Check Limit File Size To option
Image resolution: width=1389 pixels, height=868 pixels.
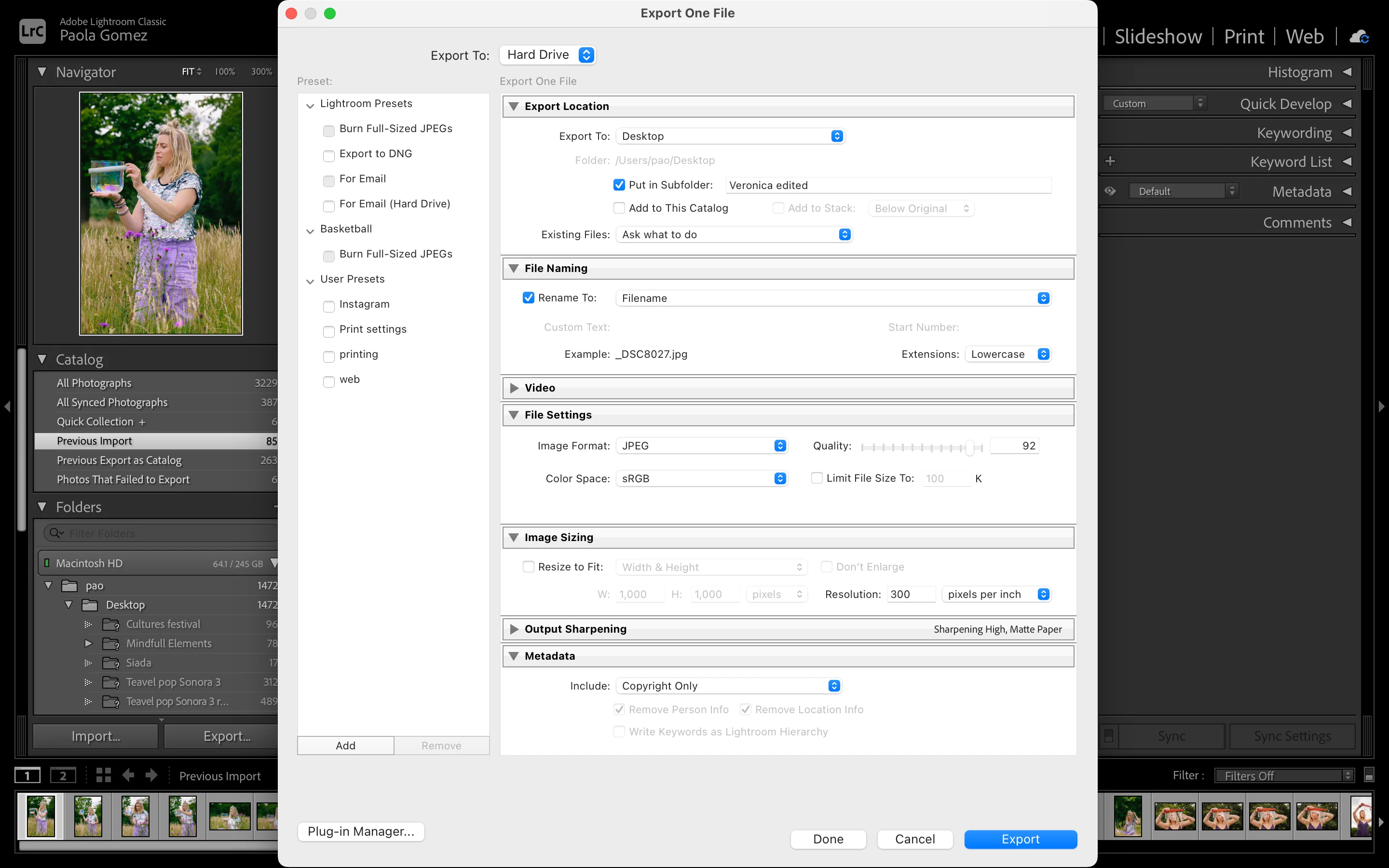tap(816, 477)
